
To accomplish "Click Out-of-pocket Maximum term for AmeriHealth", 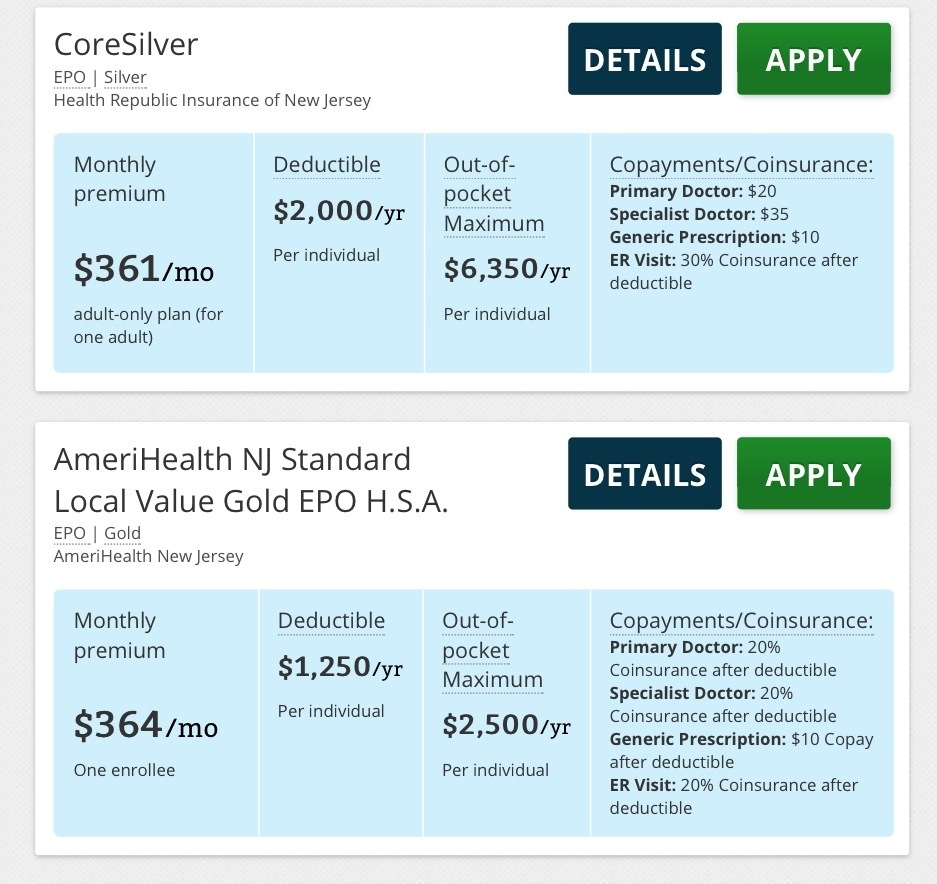I will 492,650.
